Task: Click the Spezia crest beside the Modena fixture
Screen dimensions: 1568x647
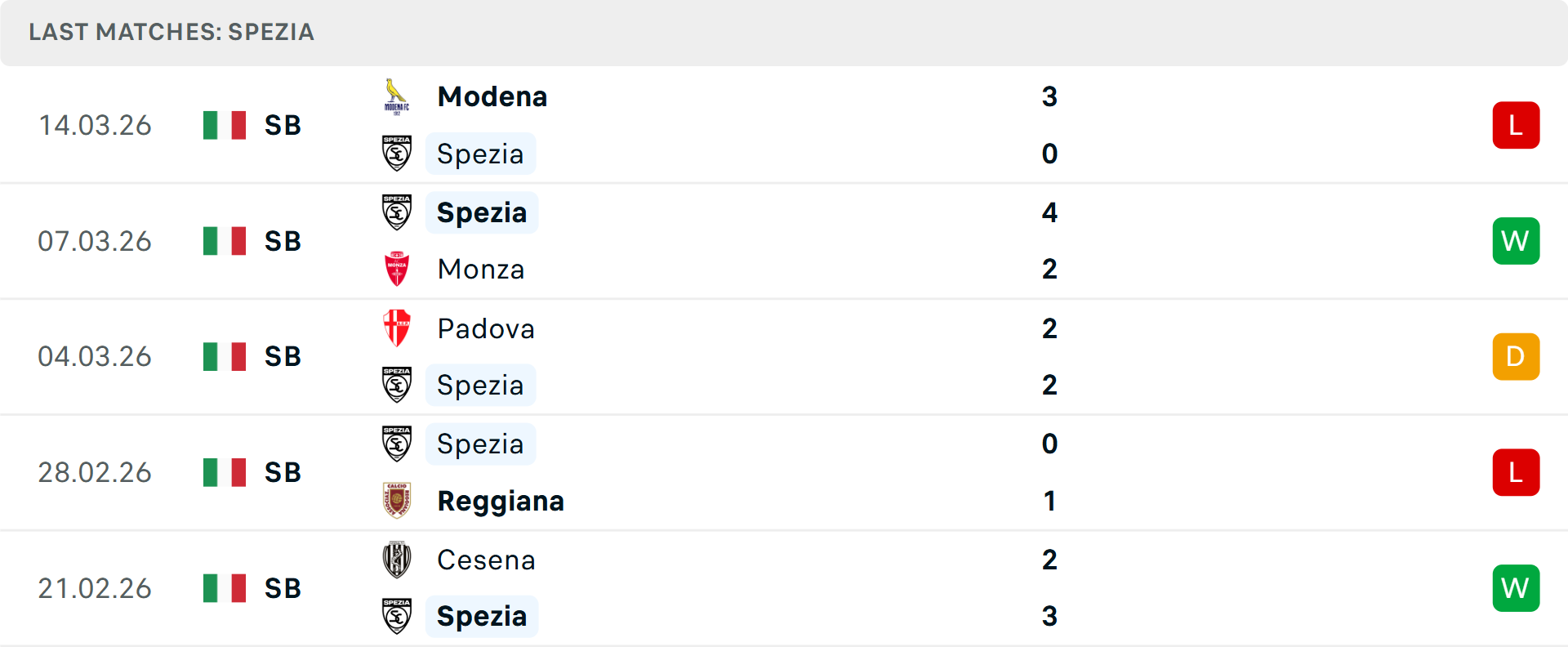Action: coord(397,153)
